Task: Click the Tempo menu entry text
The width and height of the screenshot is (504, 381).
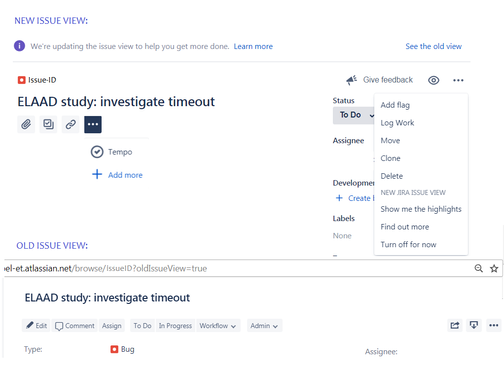Action: [x=120, y=152]
